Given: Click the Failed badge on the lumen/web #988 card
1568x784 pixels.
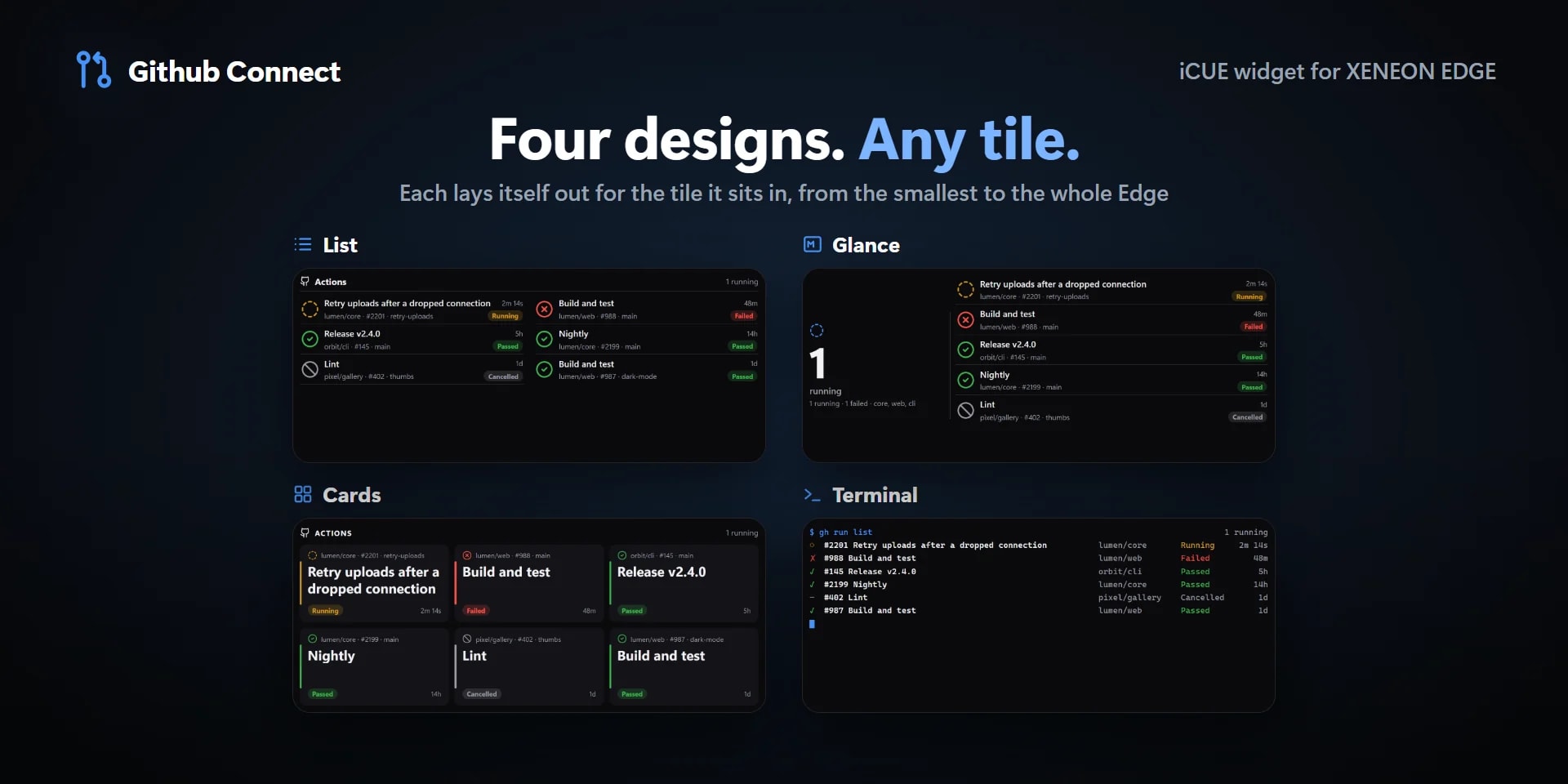Looking at the screenshot, I should click(476, 611).
